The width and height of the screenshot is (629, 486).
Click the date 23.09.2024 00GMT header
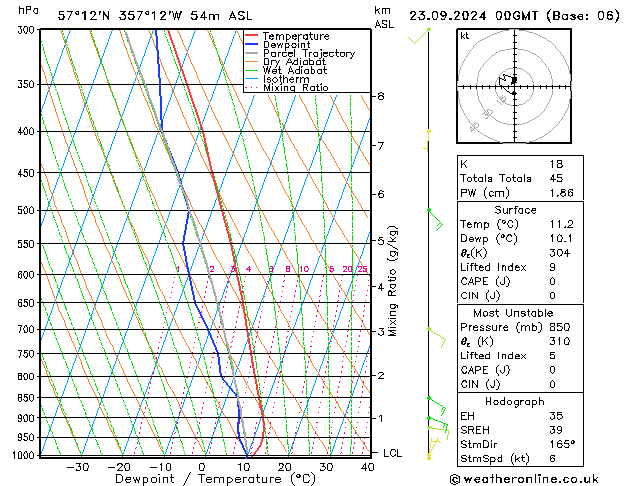pyautogui.click(x=473, y=16)
